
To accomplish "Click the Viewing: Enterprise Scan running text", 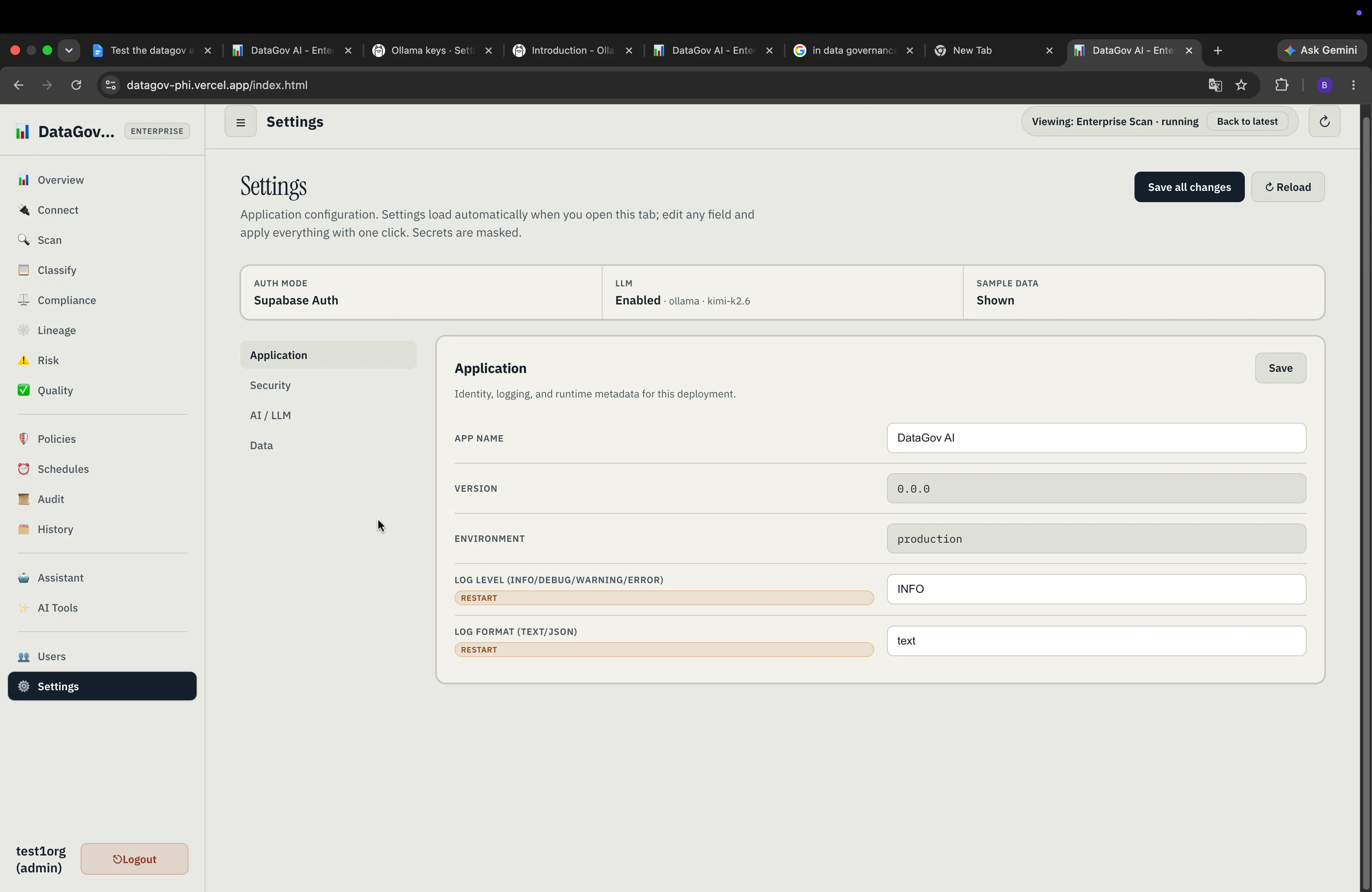I will (x=1114, y=122).
